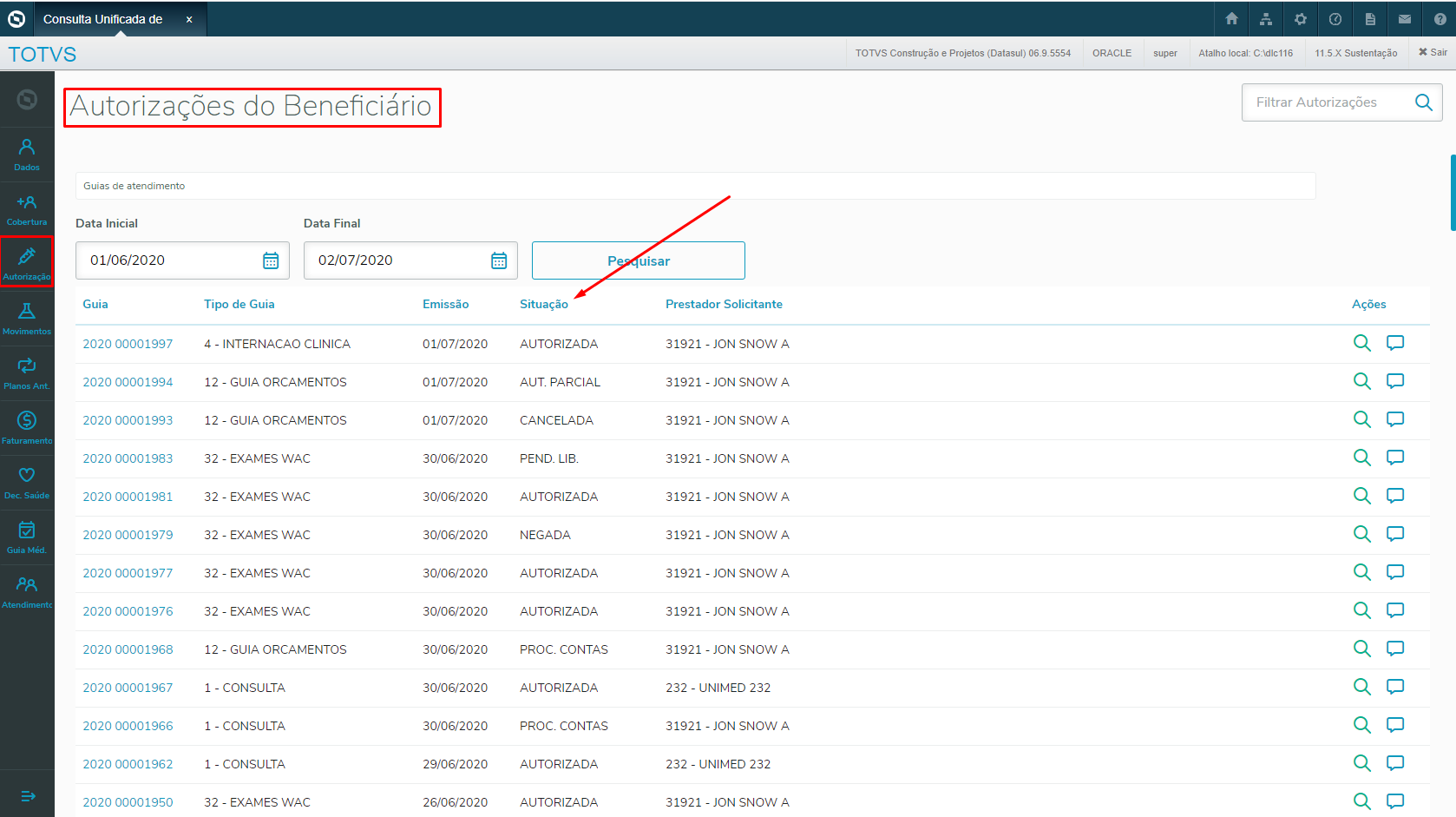Click the Pesquisar button

point(639,260)
